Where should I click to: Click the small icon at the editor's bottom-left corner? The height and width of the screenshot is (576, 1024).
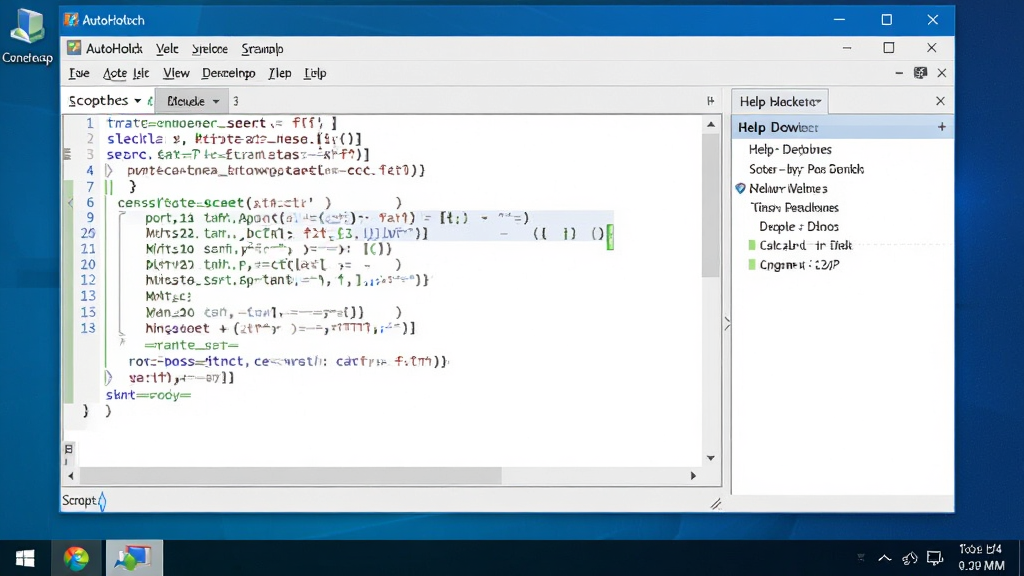pyautogui.click(x=69, y=449)
